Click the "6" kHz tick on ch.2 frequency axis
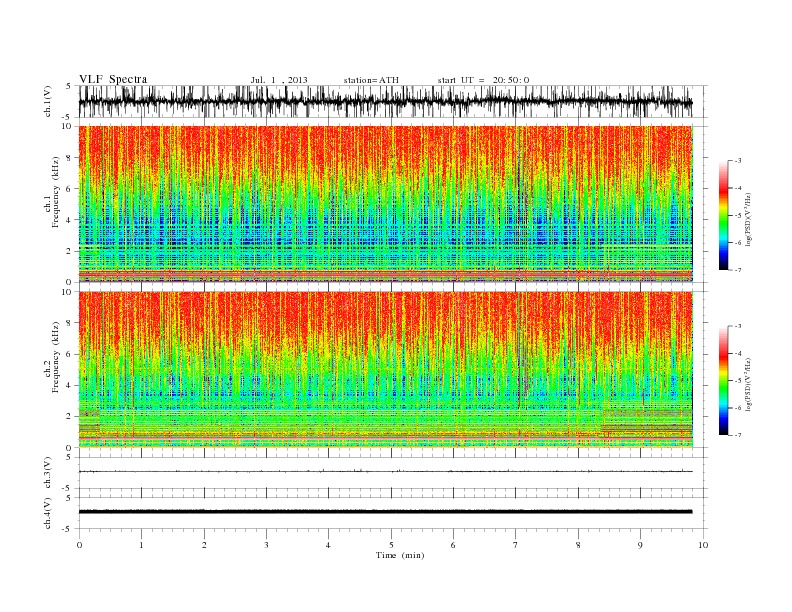 tap(70, 354)
